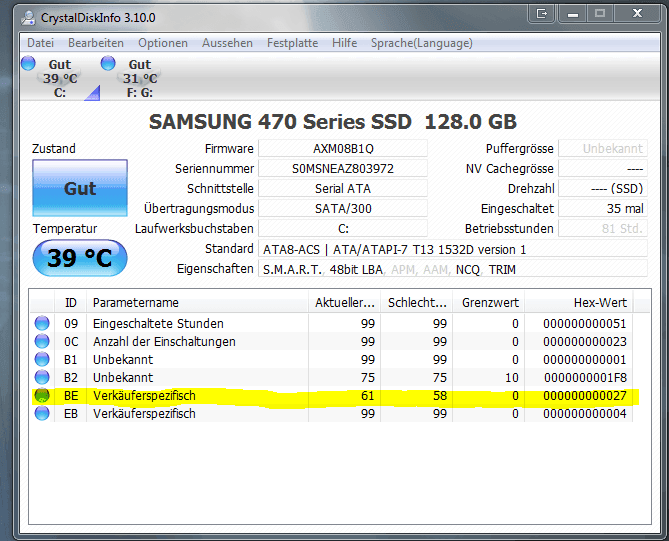Screen dimensions: 669x541
Task: Click the Firmware field AXM08B1Q
Action: (343, 148)
